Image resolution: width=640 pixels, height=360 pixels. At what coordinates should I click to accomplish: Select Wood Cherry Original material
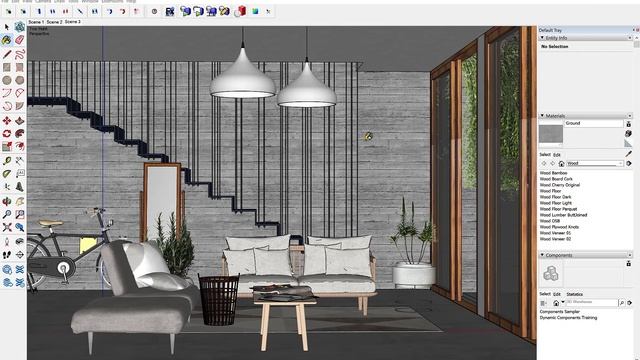[x=560, y=185]
